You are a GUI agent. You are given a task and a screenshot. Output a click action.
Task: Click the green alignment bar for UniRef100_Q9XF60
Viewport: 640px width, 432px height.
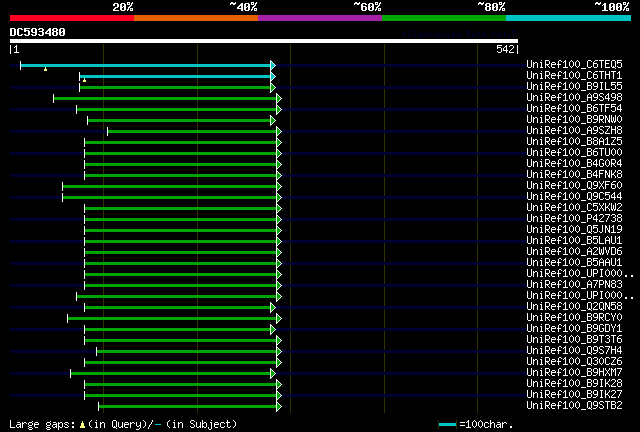[169, 187]
